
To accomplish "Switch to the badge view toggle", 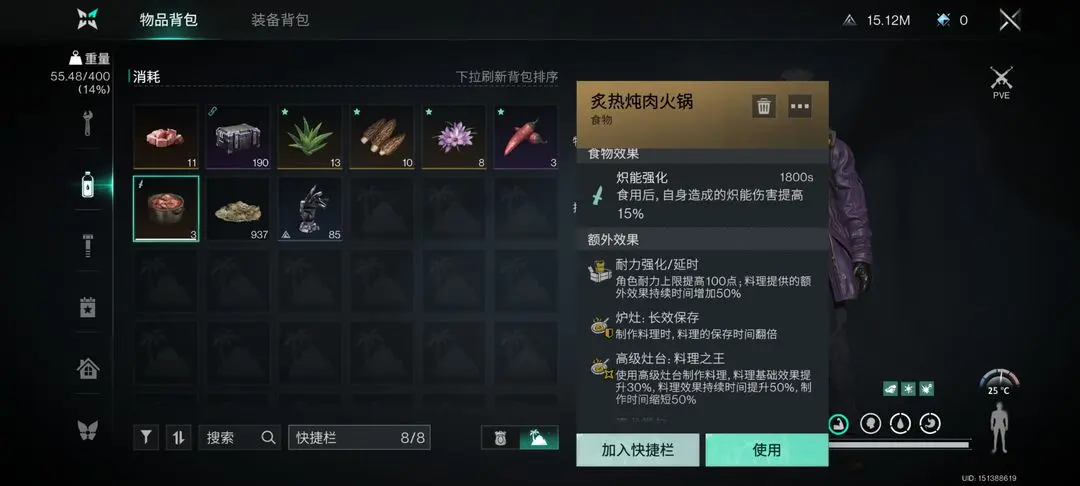I will point(500,437).
